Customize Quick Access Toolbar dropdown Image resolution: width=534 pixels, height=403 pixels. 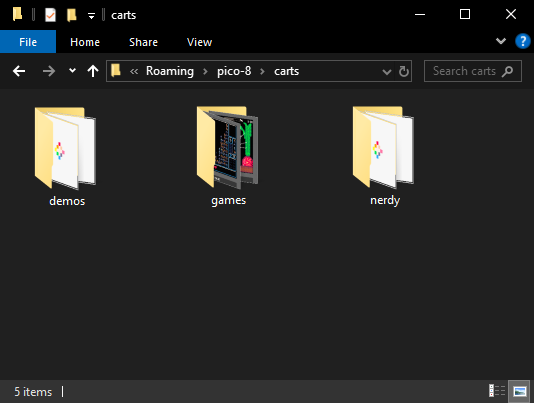(x=91, y=15)
